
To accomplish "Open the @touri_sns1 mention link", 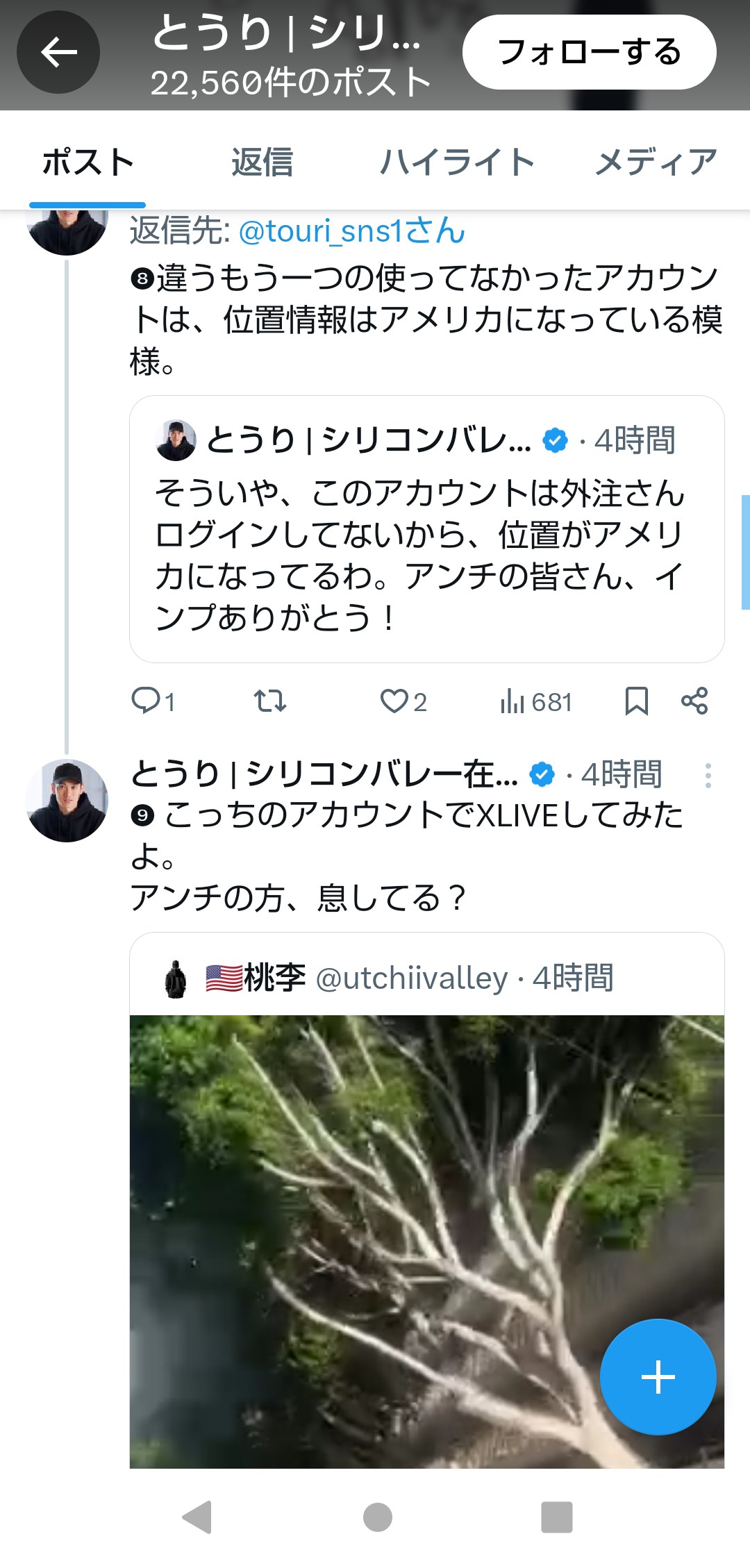I will [x=351, y=231].
